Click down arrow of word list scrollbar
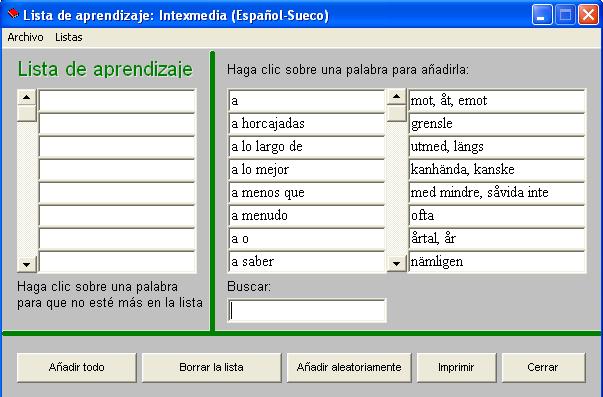 (396, 264)
